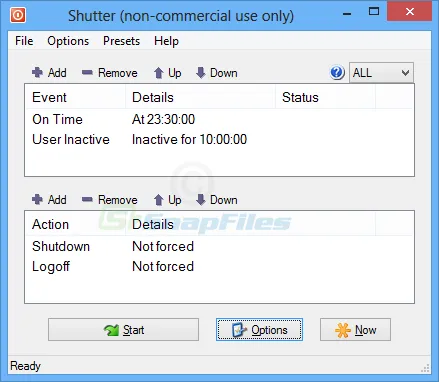Click Not forced next to Shutdown
Screen dimensions: 439x382
(x=163, y=246)
